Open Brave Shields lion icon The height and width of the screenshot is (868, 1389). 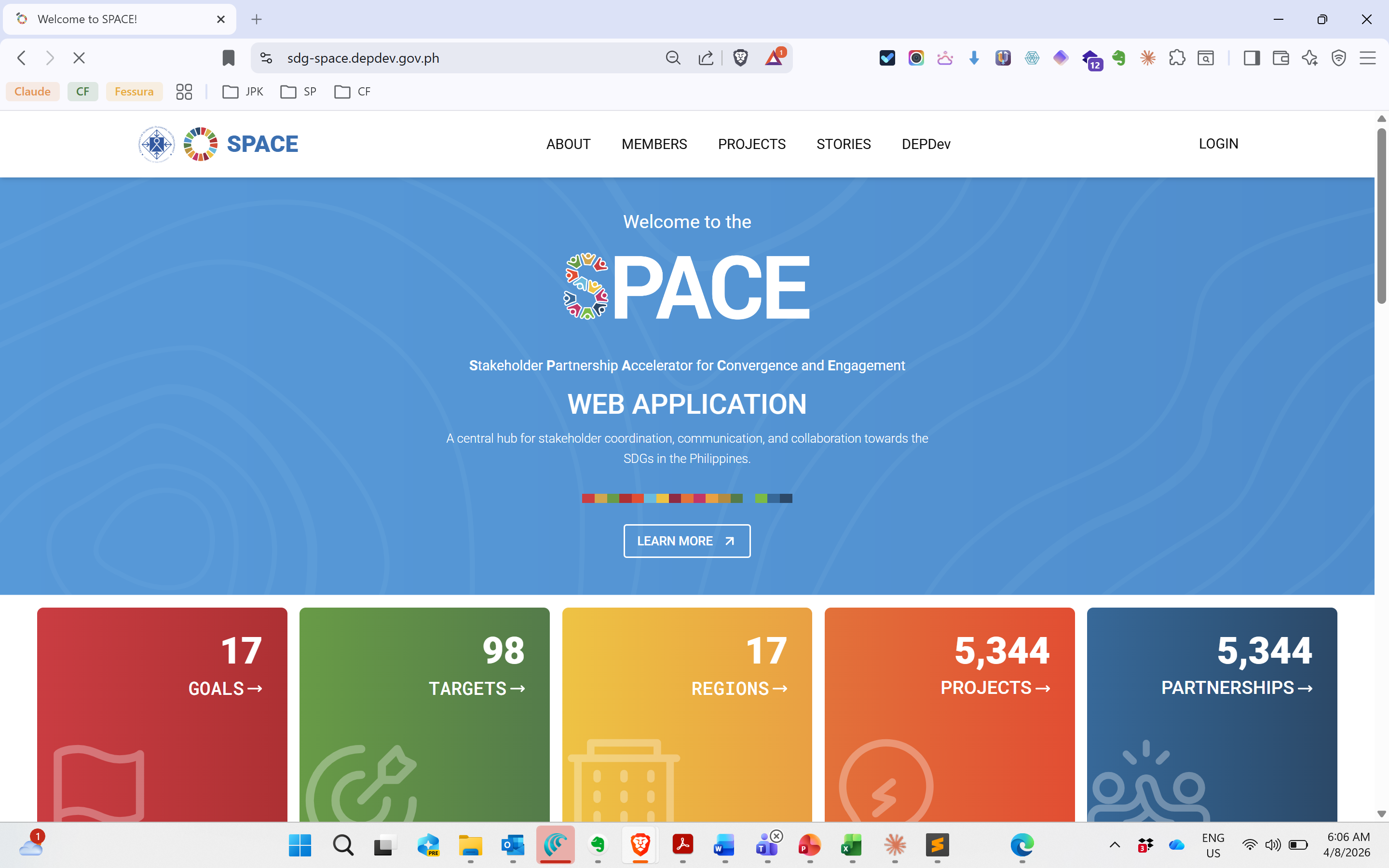(740, 58)
